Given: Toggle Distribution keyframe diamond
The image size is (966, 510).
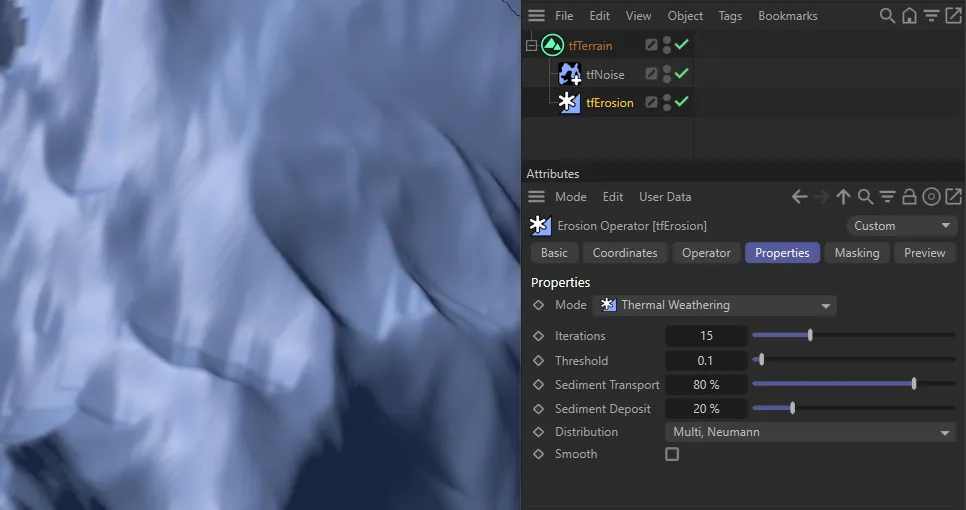Looking at the screenshot, I should (538, 432).
